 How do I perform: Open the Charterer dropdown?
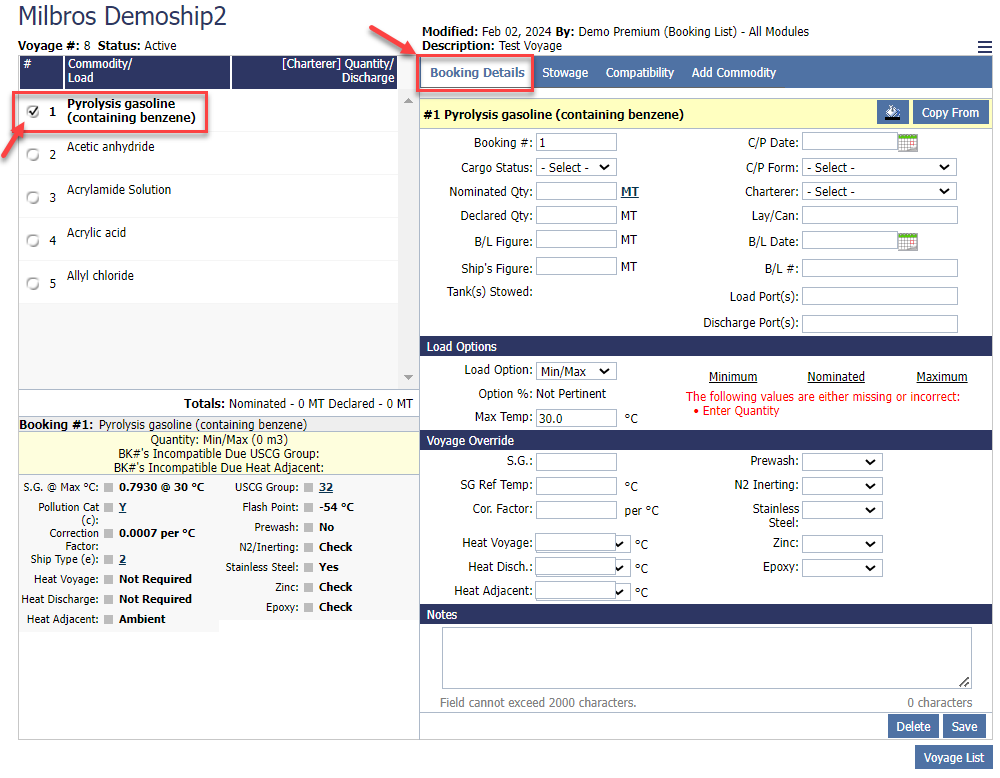[x=879, y=192]
